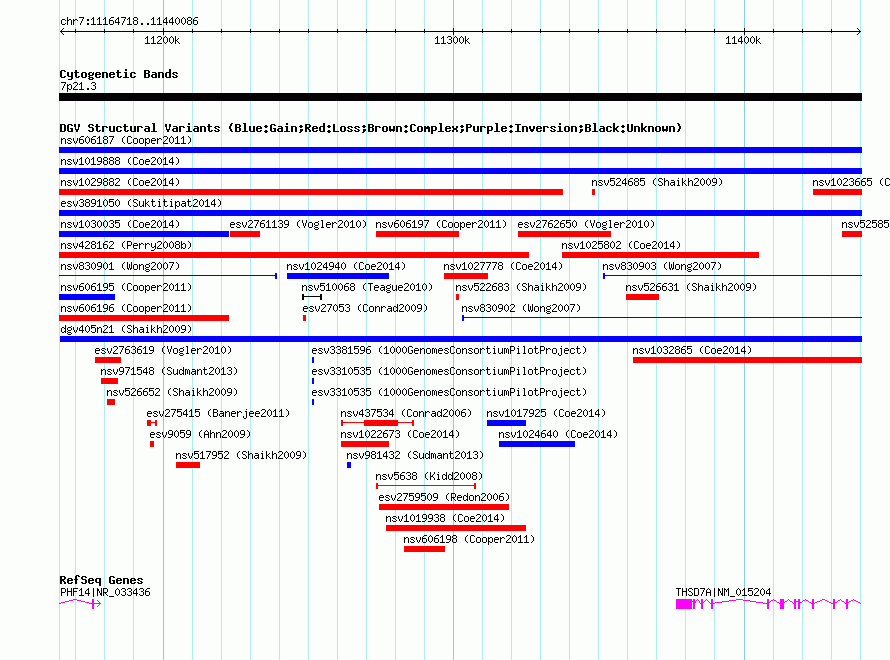Click the PHF14 gene arrow glyph
This screenshot has height=660, width=890.
[x=80, y=604]
